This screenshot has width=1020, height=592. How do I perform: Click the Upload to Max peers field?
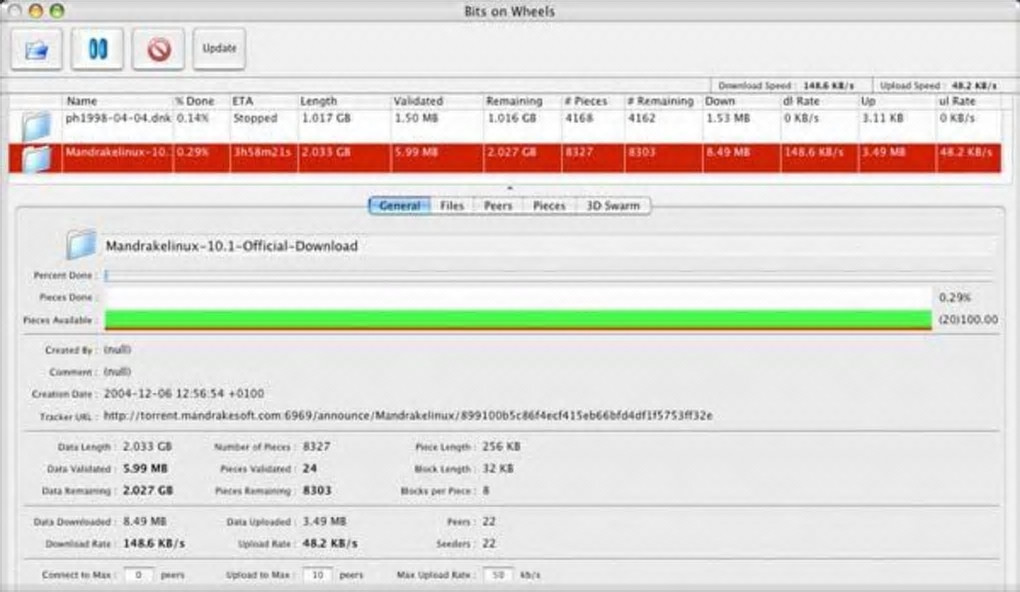pos(317,575)
